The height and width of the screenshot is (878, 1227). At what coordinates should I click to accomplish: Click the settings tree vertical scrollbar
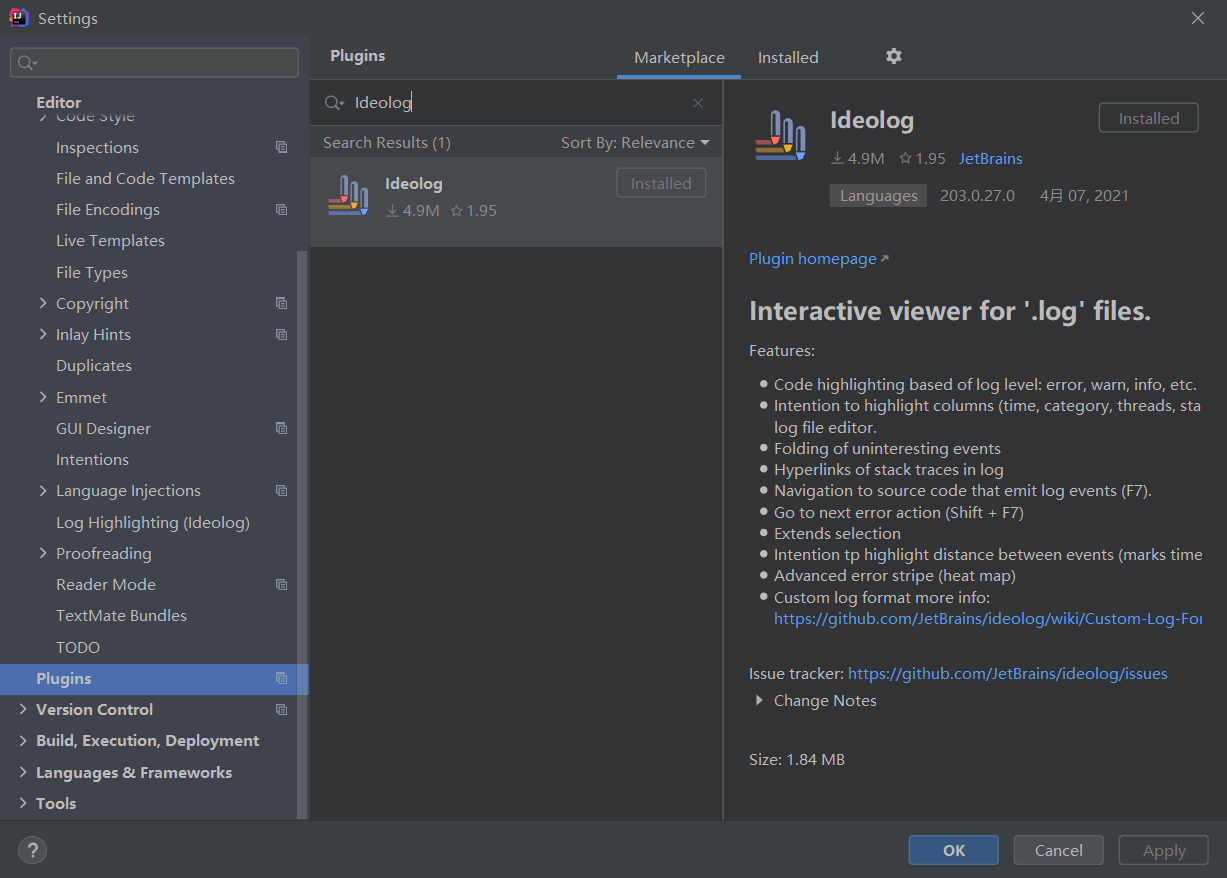pyautogui.click(x=302, y=535)
